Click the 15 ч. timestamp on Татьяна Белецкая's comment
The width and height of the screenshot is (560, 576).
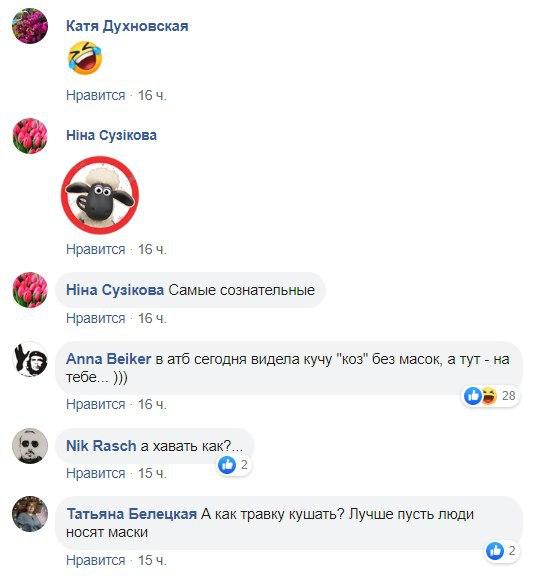pos(152,560)
